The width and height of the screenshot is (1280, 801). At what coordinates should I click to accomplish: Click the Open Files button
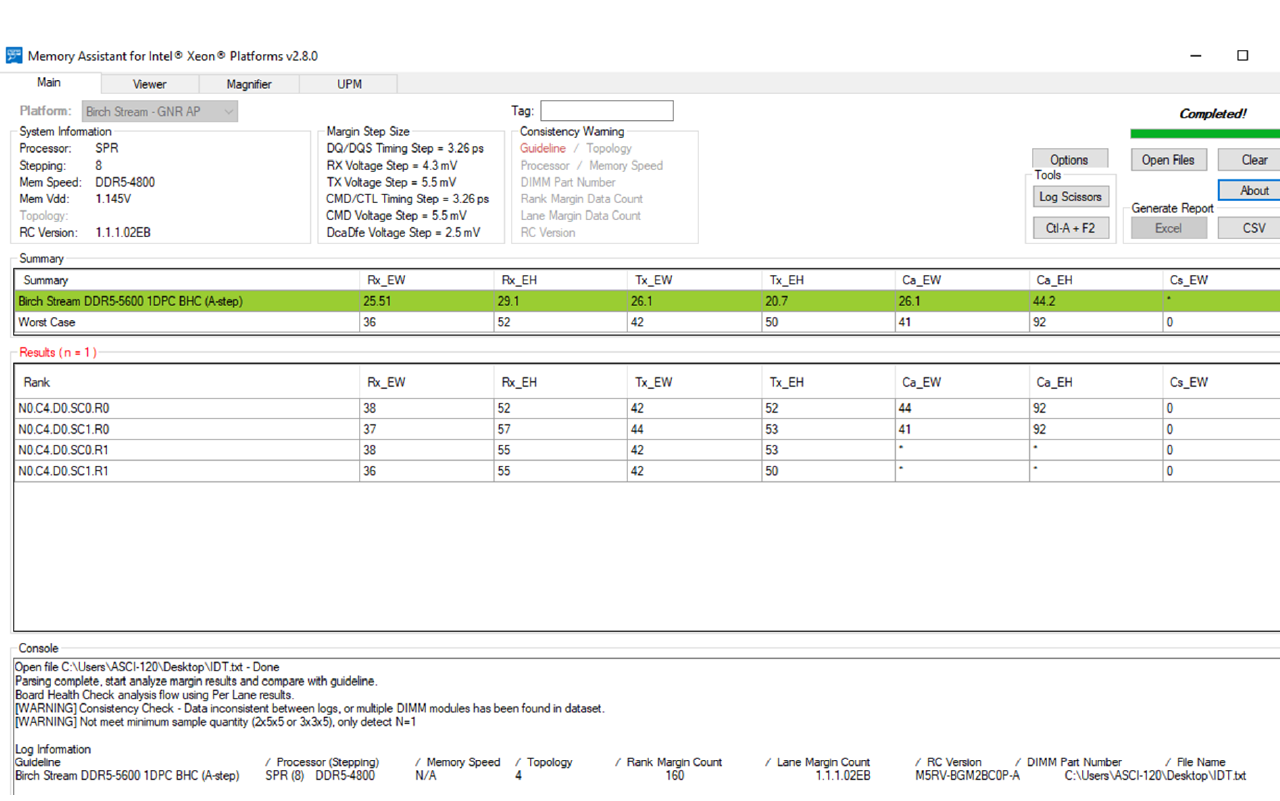tap(1168, 159)
